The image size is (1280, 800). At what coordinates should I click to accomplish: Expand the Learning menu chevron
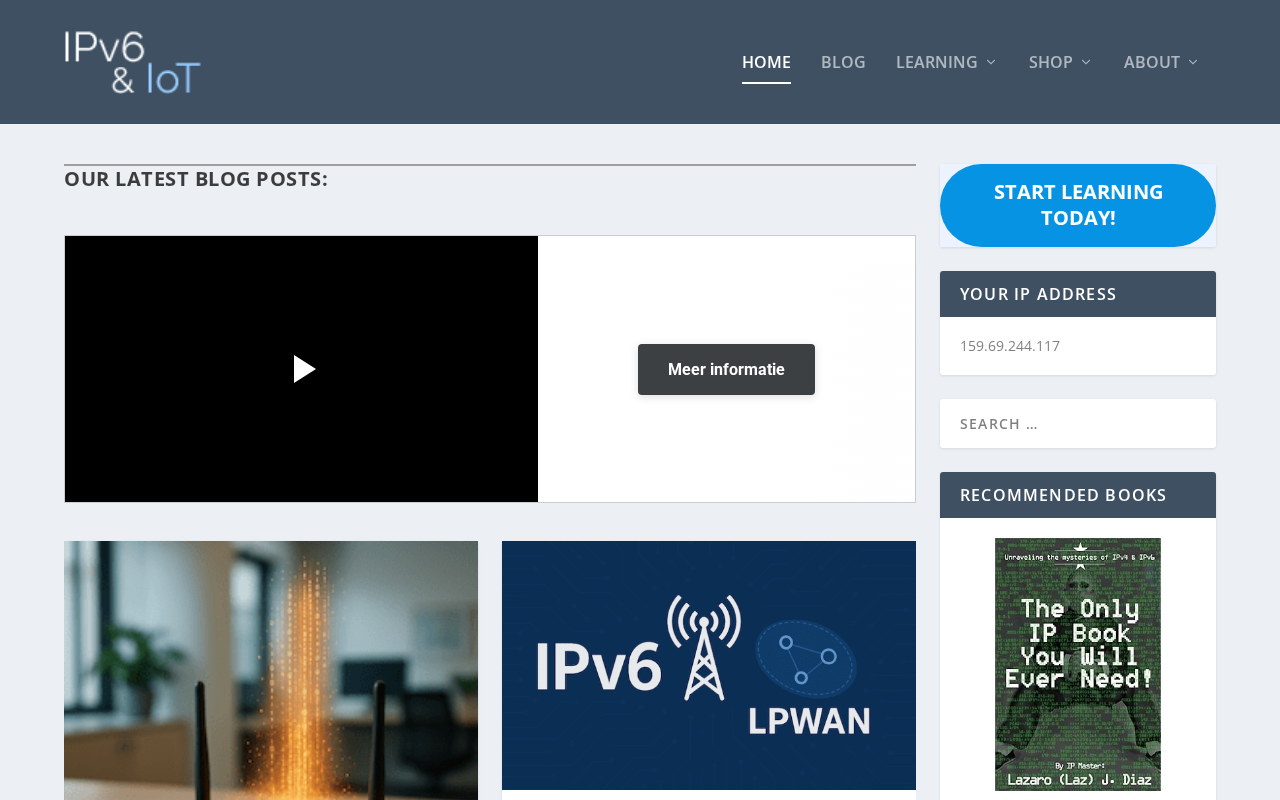(x=991, y=62)
